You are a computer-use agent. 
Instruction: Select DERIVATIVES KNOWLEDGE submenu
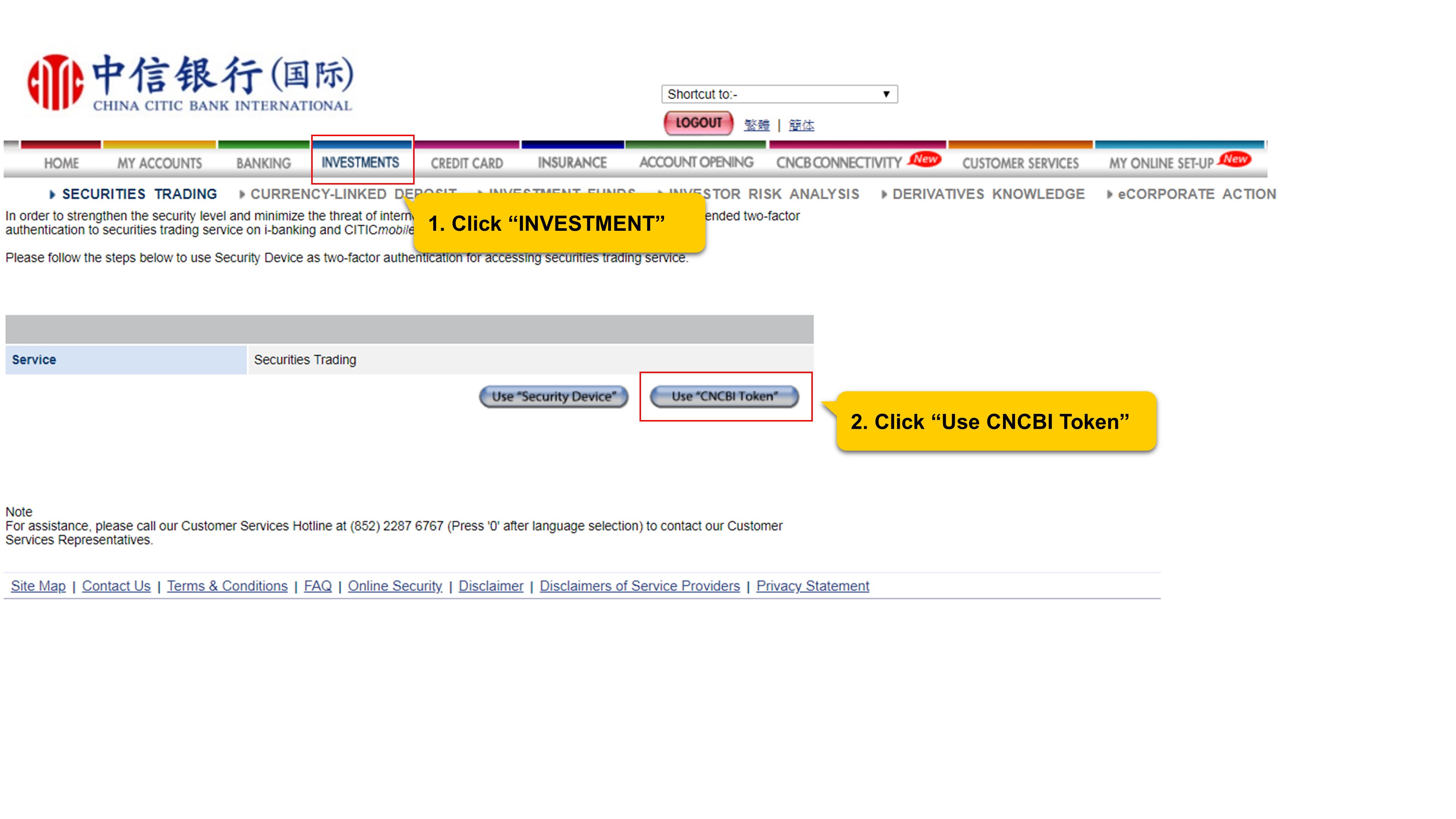pos(989,194)
